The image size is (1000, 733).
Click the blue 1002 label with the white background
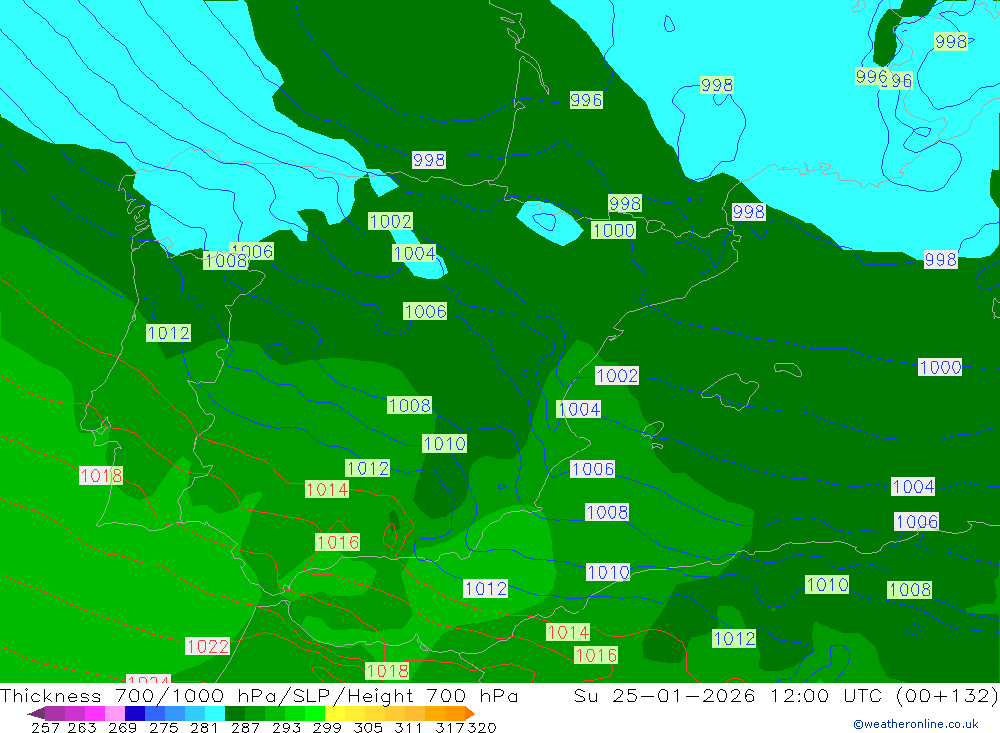[617, 375]
